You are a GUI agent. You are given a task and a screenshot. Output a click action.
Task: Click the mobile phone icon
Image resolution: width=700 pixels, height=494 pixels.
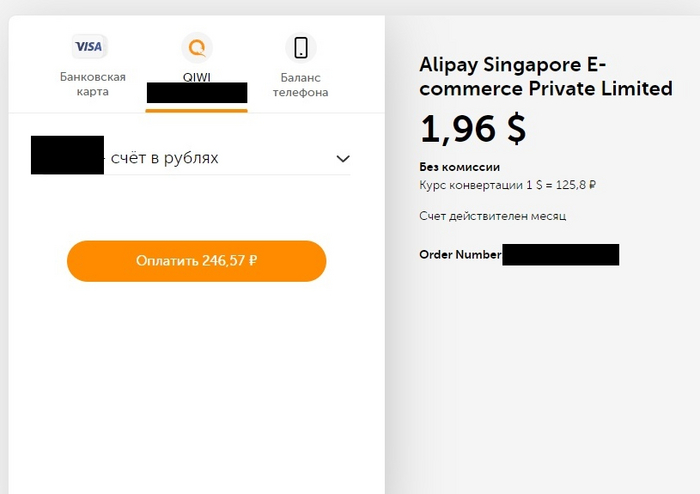(x=300, y=47)
